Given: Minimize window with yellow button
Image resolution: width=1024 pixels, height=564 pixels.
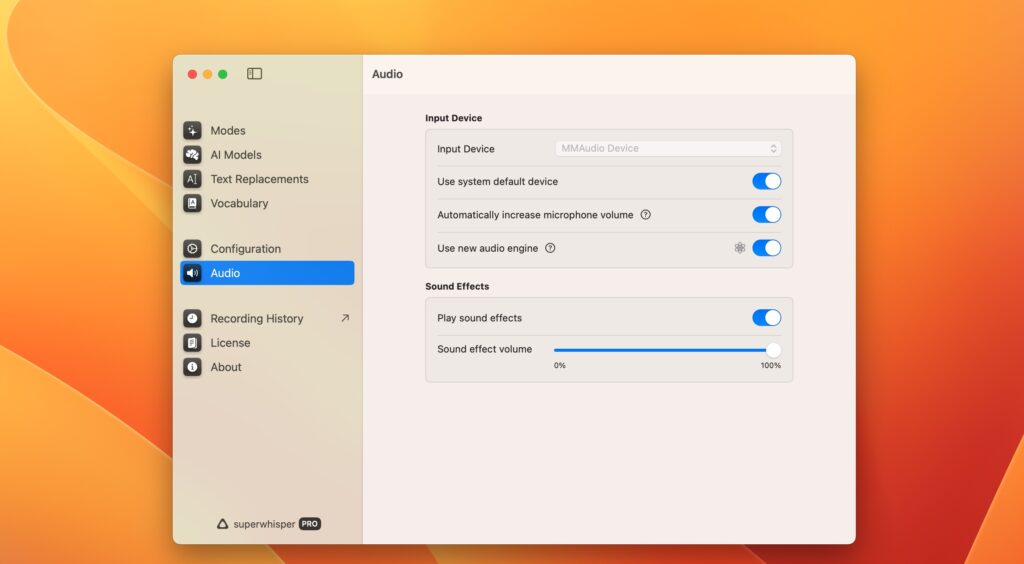Looking at the screenshot, I should pyautogui.click(x=207, y=74).
